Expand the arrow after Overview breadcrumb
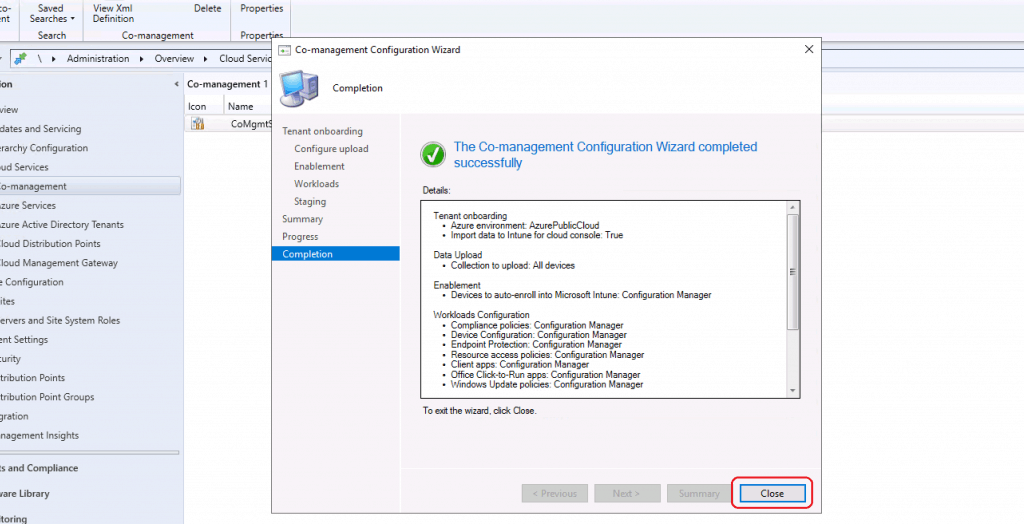 (205, 59)
